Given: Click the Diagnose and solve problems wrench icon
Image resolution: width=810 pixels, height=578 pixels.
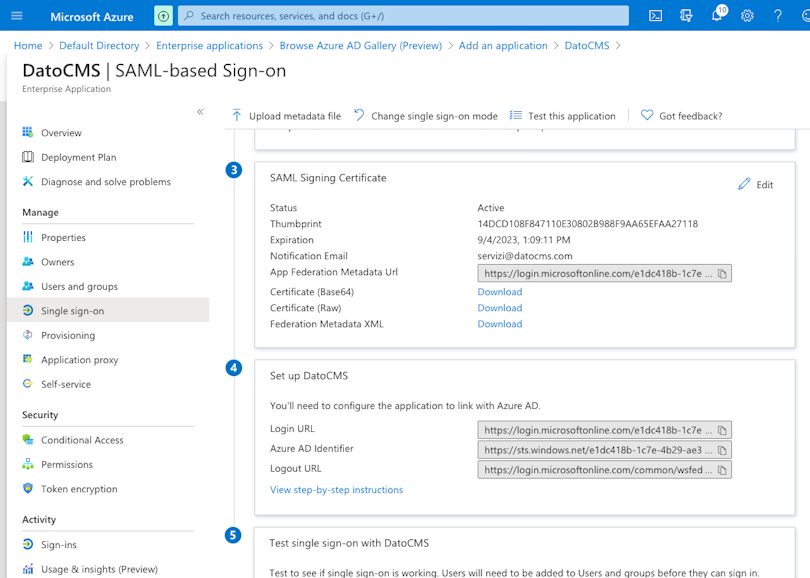Looking at the screenshot, I should 28,181.
